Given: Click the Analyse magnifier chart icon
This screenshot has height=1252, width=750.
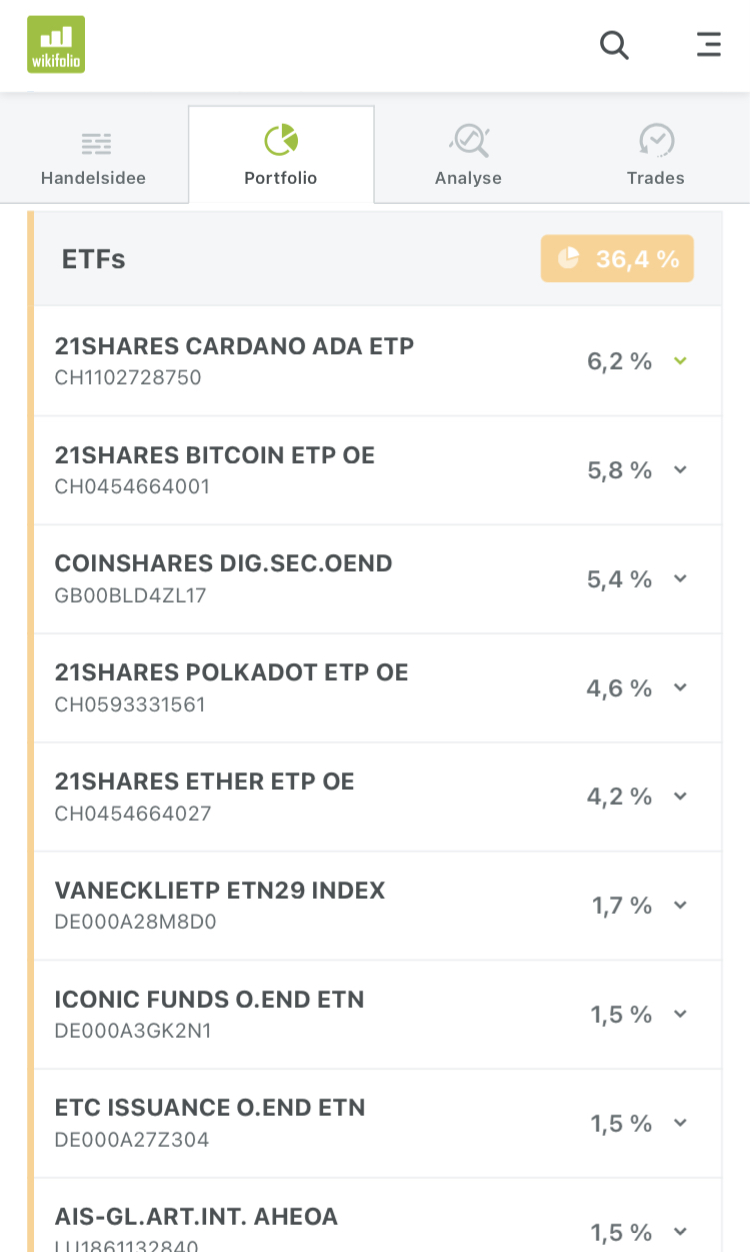Looking at the screenshot, I should pos(469,141).
